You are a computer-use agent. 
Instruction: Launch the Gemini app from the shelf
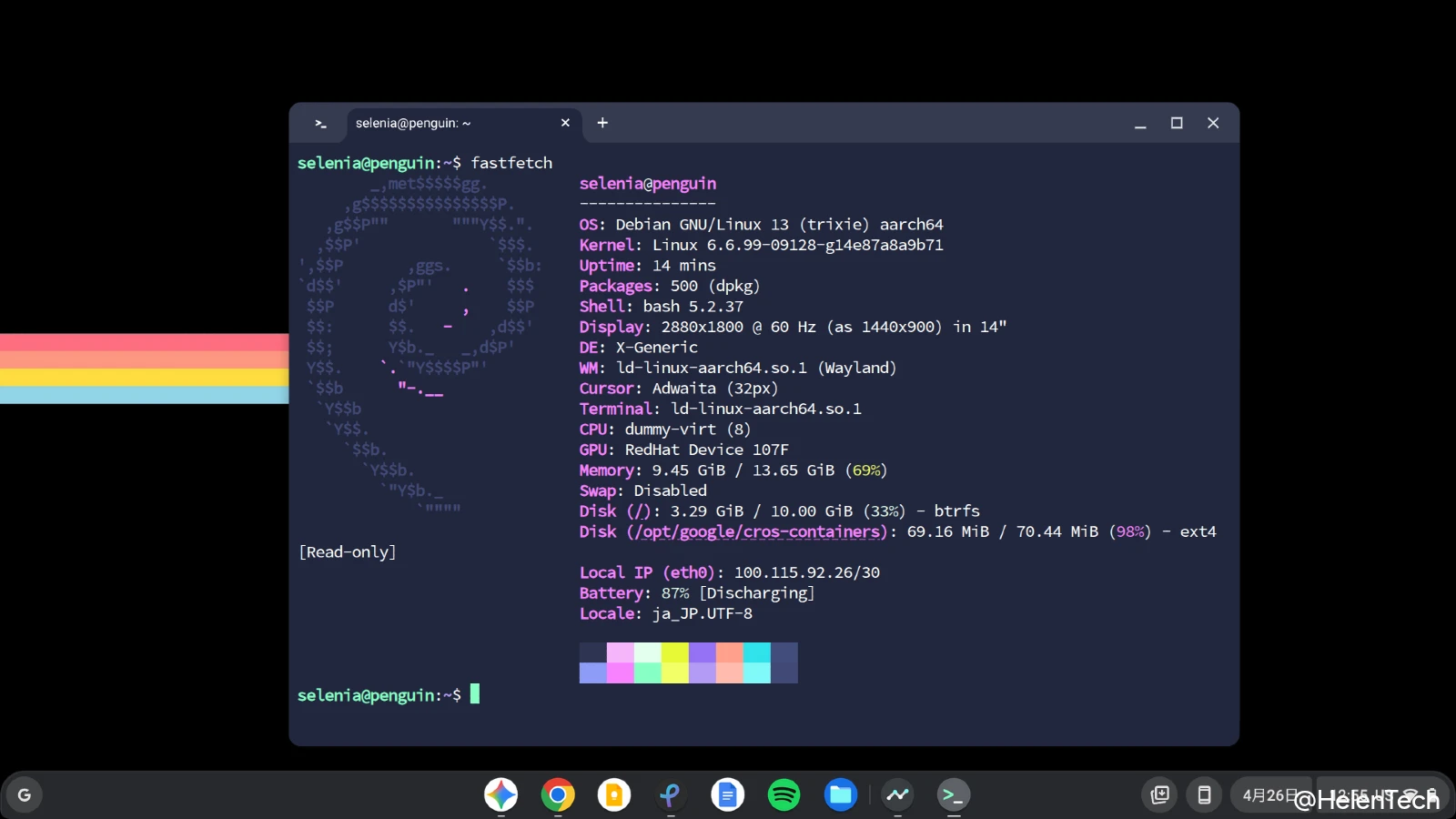501,794
